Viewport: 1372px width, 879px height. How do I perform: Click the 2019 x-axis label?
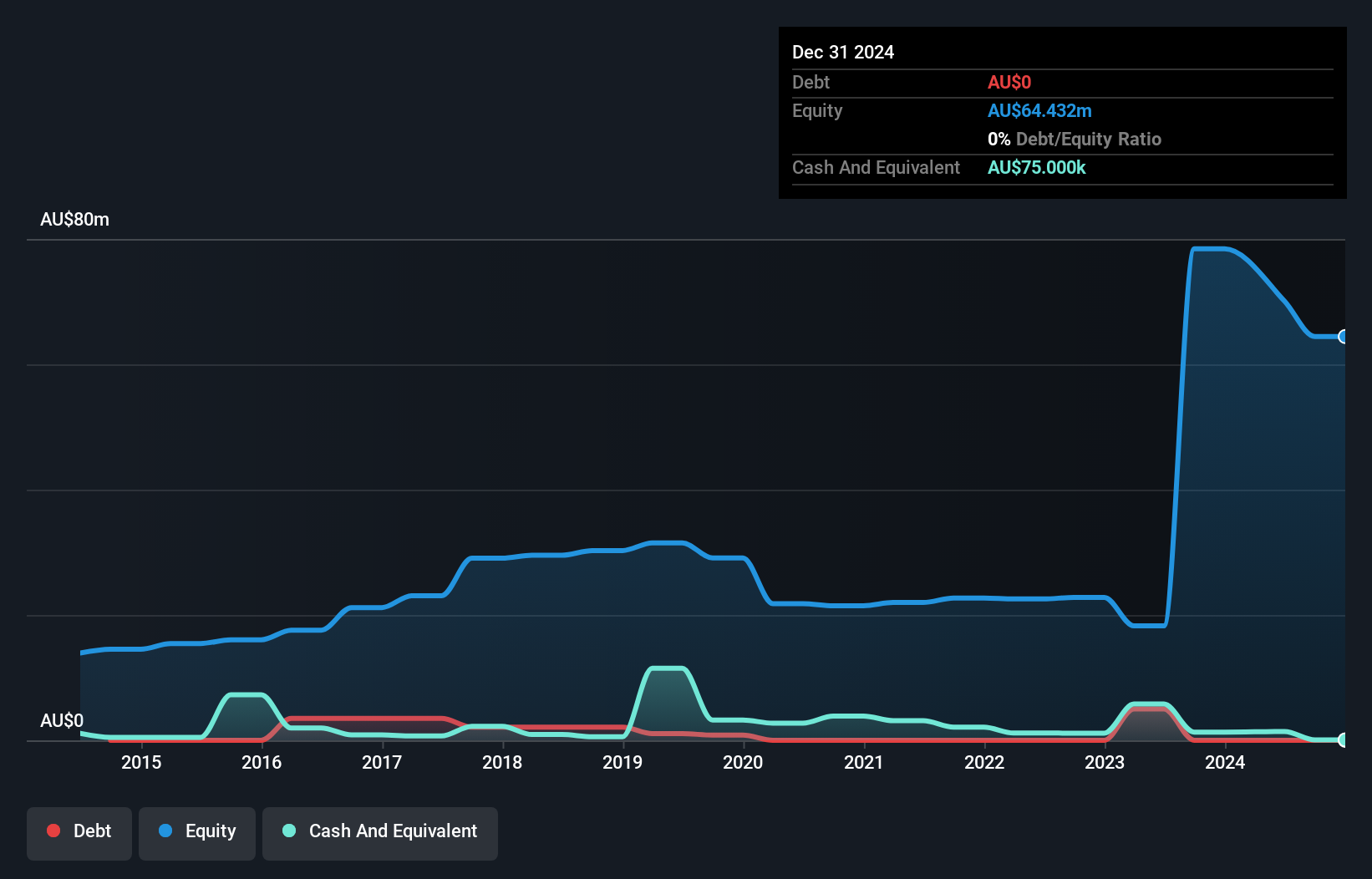(622, 762)
